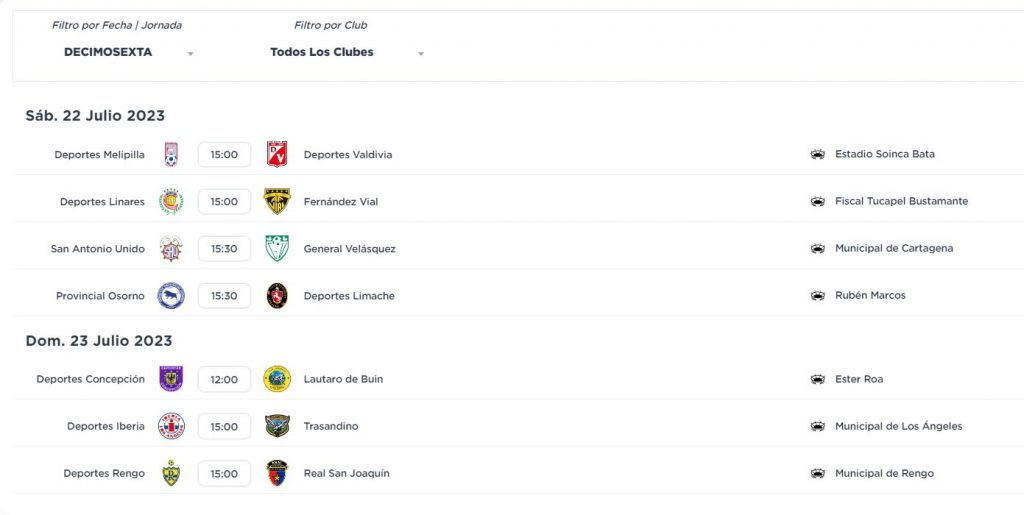Click stadium icon next to Estadio Soinca Bata

tap(818, 155)
